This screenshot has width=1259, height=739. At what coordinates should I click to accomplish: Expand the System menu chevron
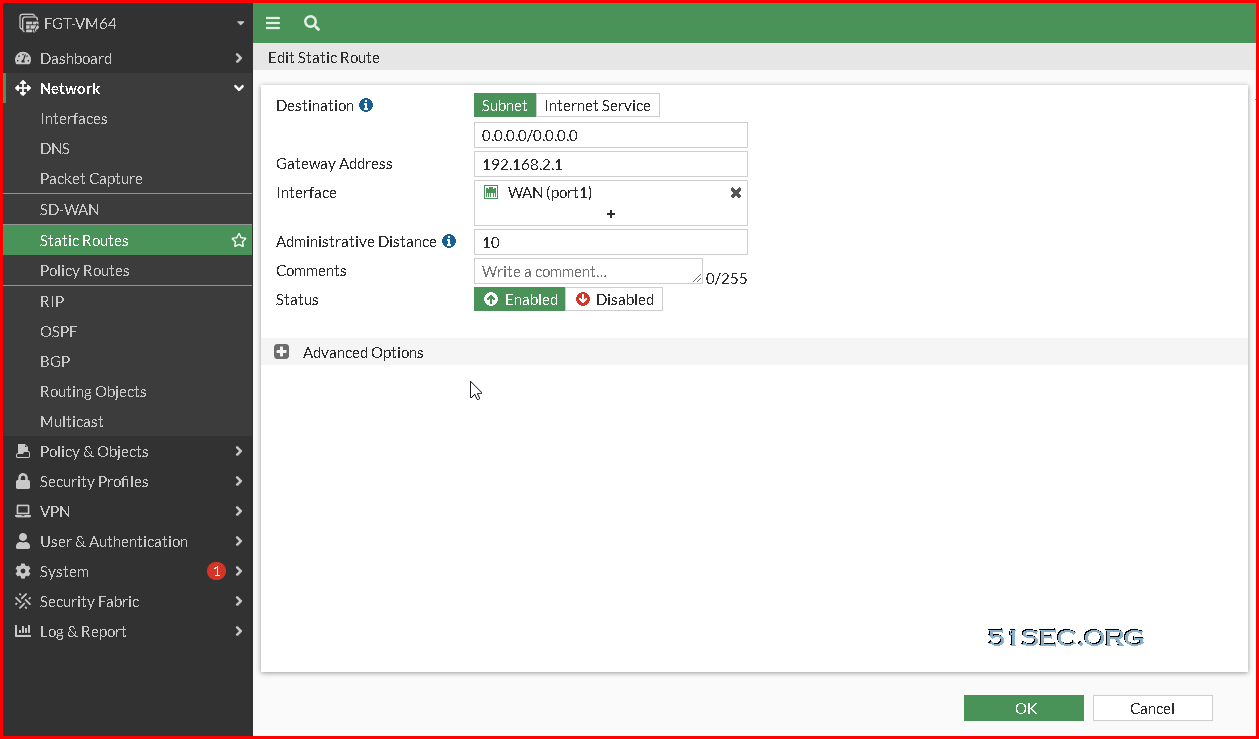(x=239, y=571)
